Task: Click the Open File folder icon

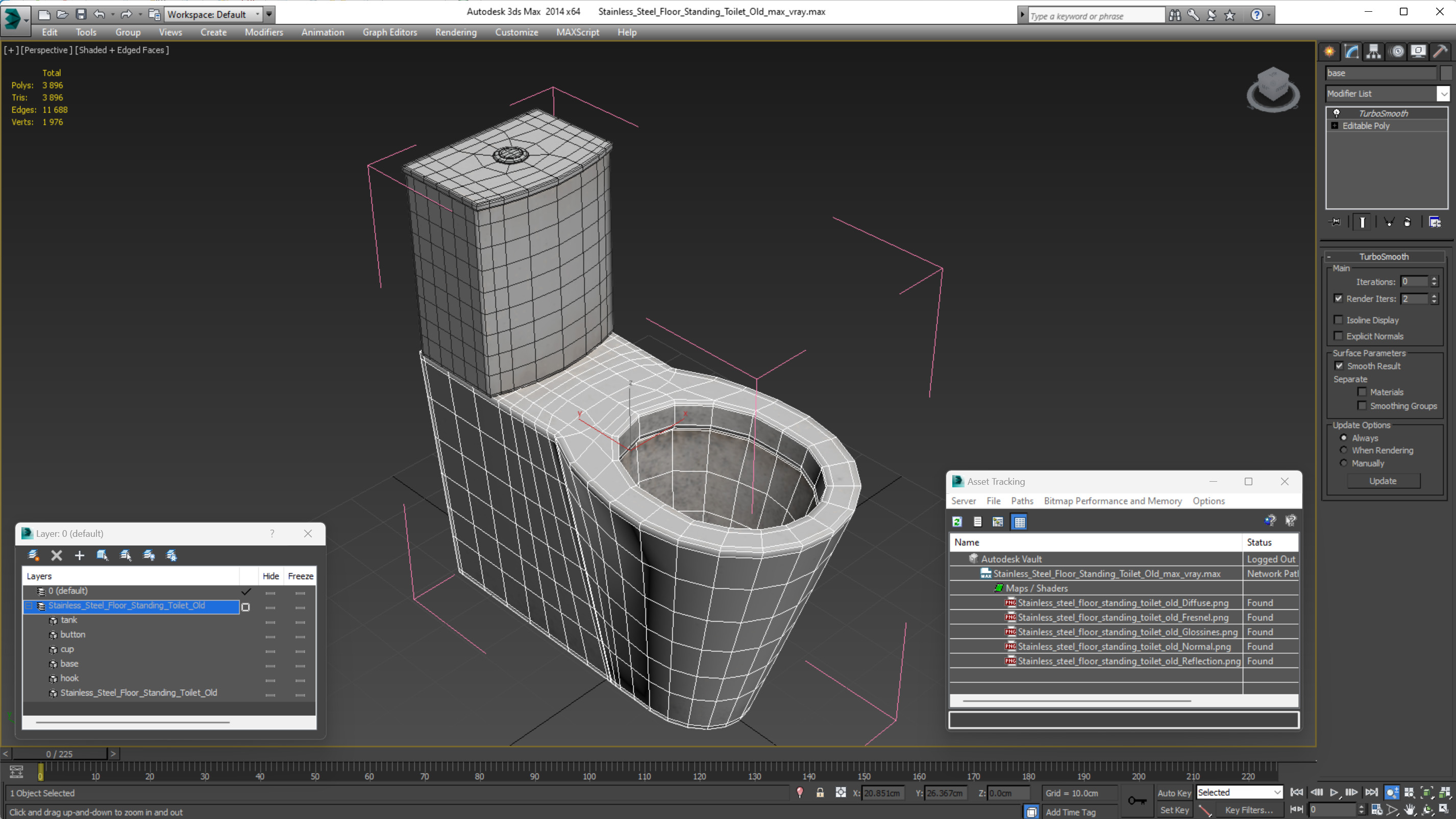Action: (x=62, y=14)
